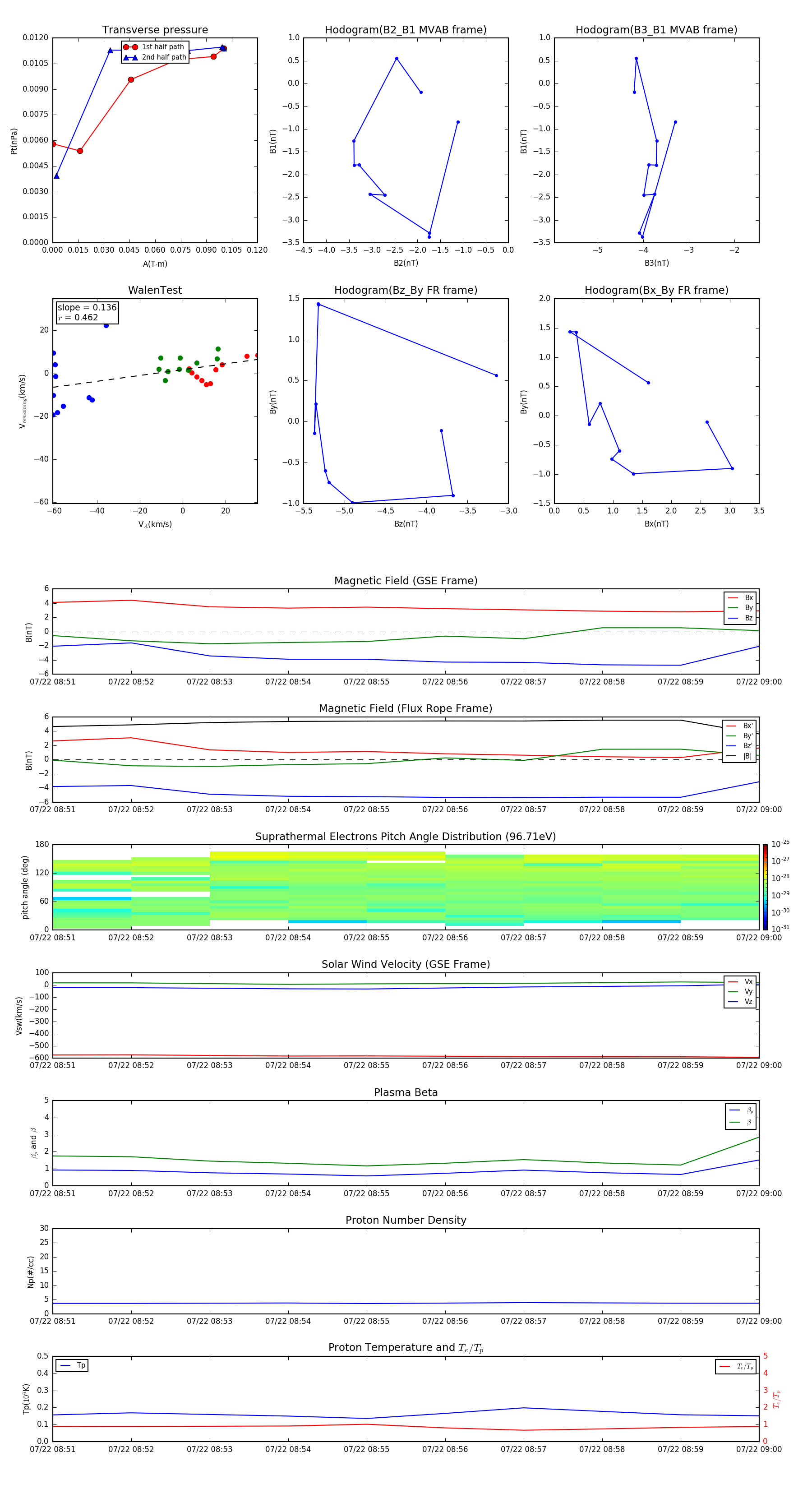The width and height of the screenshot is (812, 1489).
Task: Click the 'Hodogram(Bz_By FR frame)' title
Action: tap(406, 290)
